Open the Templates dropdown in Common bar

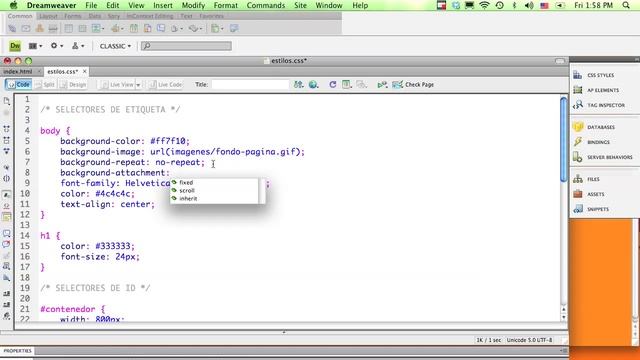tap(216, 29)
